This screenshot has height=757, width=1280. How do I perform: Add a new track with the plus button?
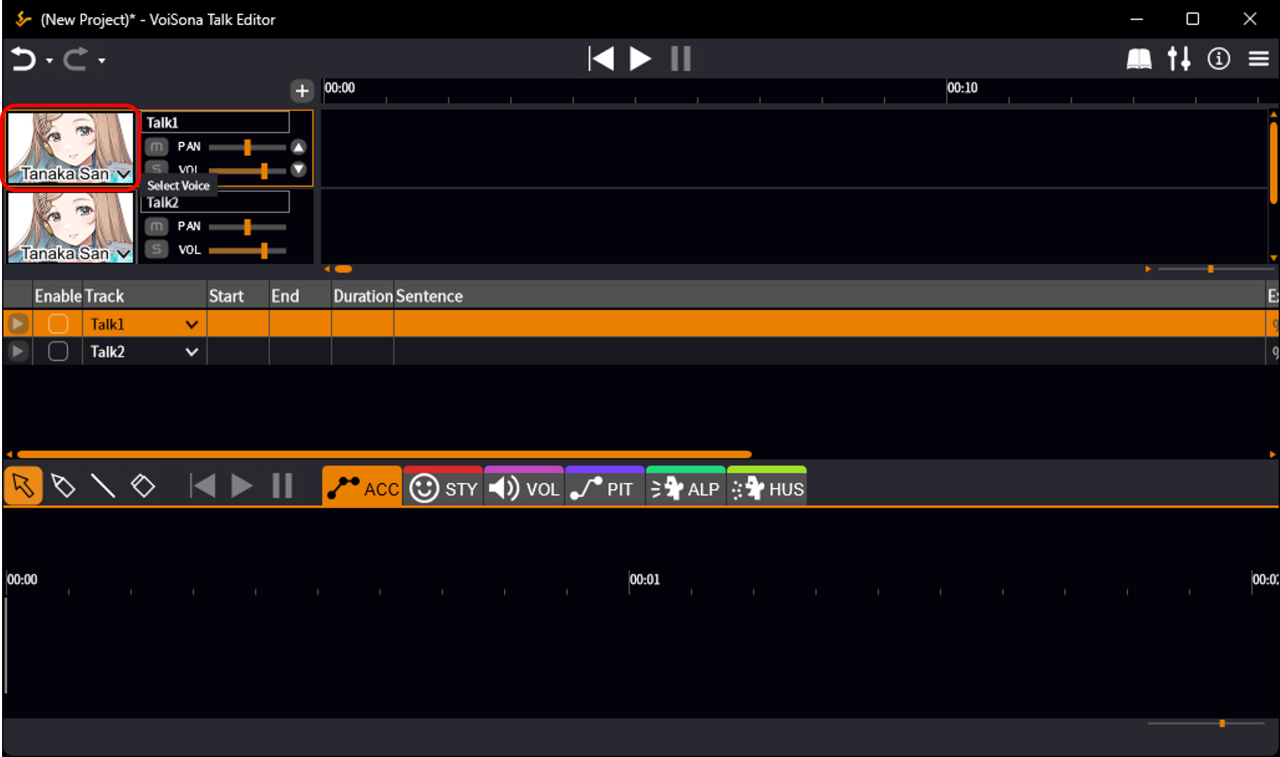click(x=302, y=91)
